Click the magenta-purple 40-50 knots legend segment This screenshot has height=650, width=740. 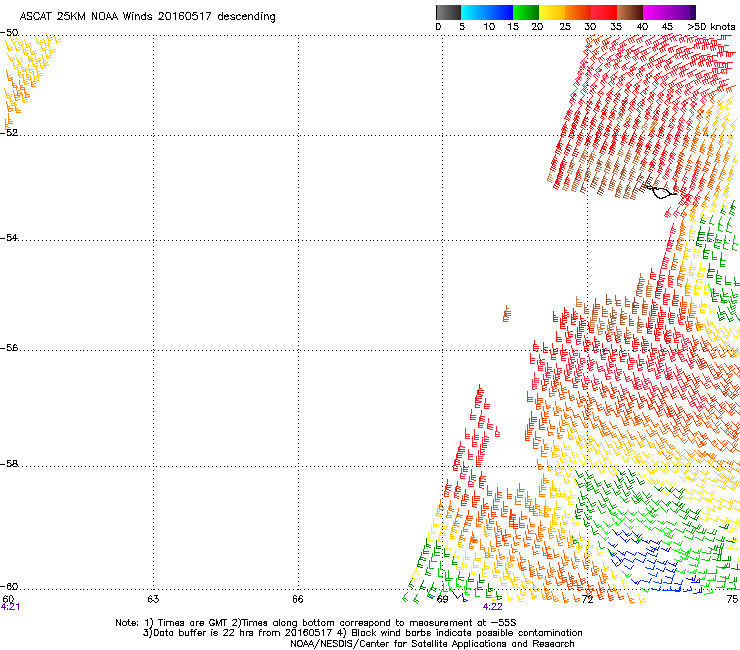click(669, 12)
